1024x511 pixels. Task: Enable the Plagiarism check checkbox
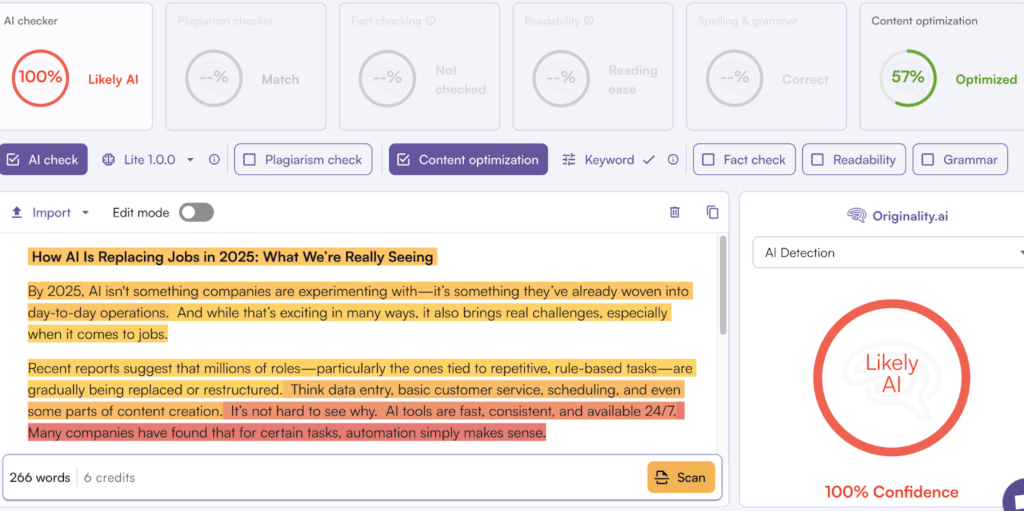pos(249,159)
